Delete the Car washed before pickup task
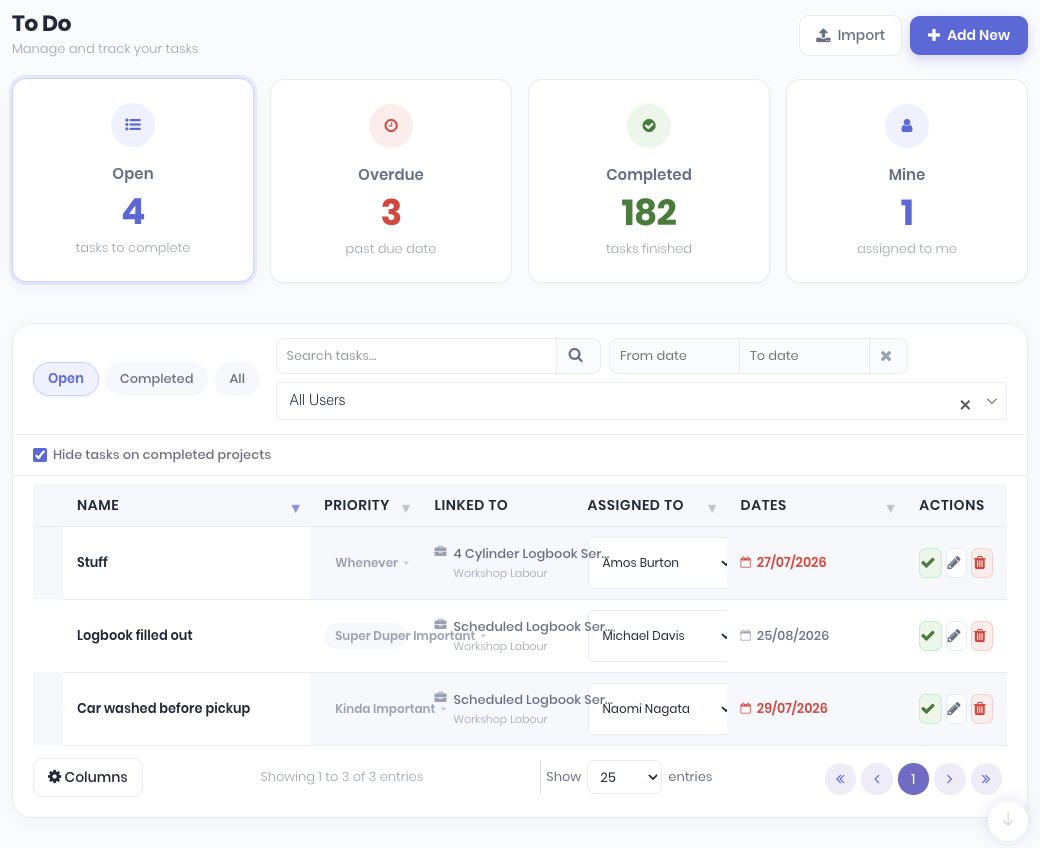The width and height of the screenshot is (1040, 848). pos(981,709)
